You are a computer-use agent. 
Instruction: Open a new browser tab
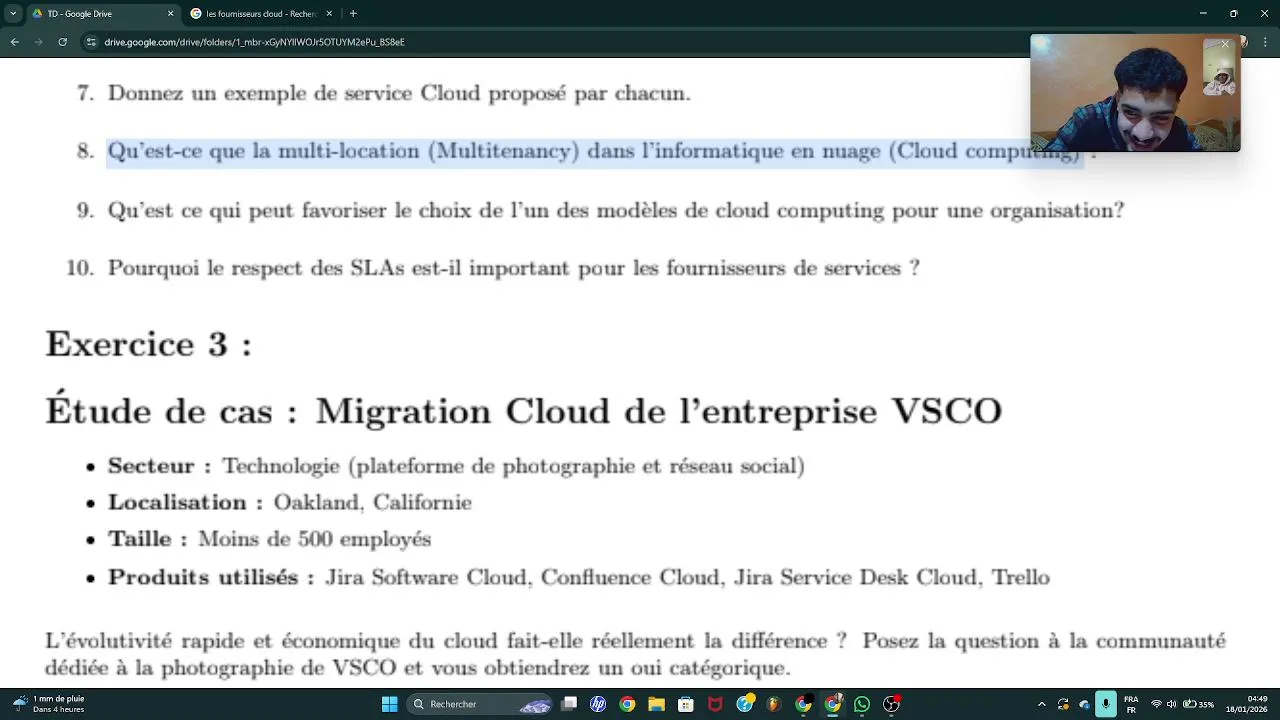353,14
